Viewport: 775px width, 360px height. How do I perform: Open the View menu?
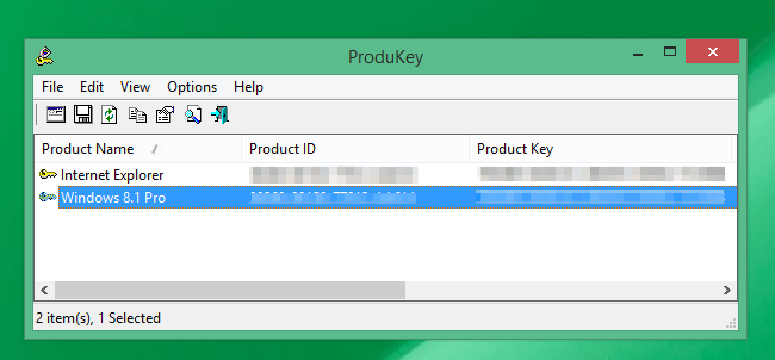pyautogui.click(x=135, y=87)
